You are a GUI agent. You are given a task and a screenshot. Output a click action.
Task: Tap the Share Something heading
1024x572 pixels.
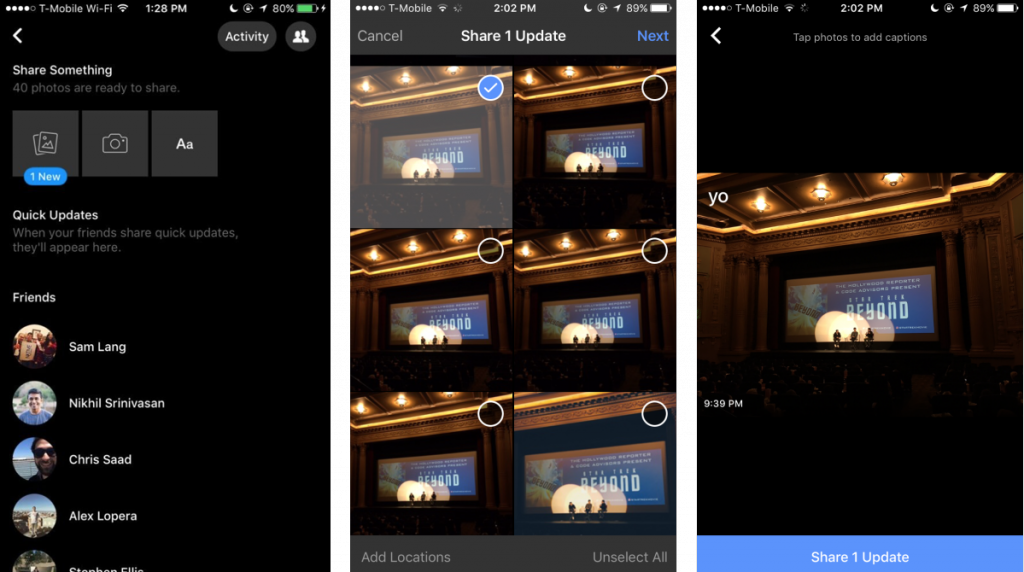tap(62, 70)
